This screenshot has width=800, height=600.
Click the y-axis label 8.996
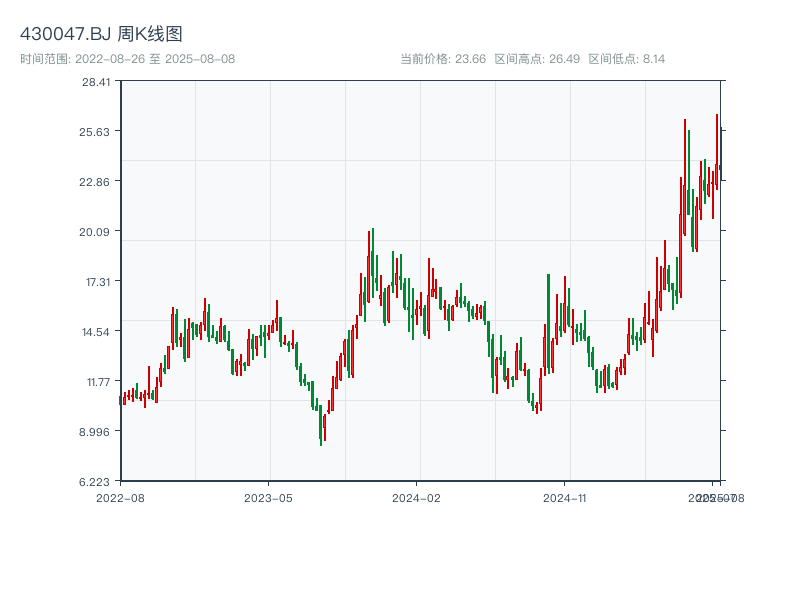pos(94,432)
